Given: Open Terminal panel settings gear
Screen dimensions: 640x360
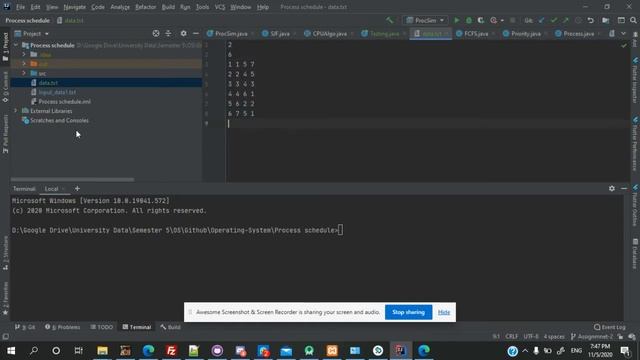Looking at the screenshot, I should 611,188.
